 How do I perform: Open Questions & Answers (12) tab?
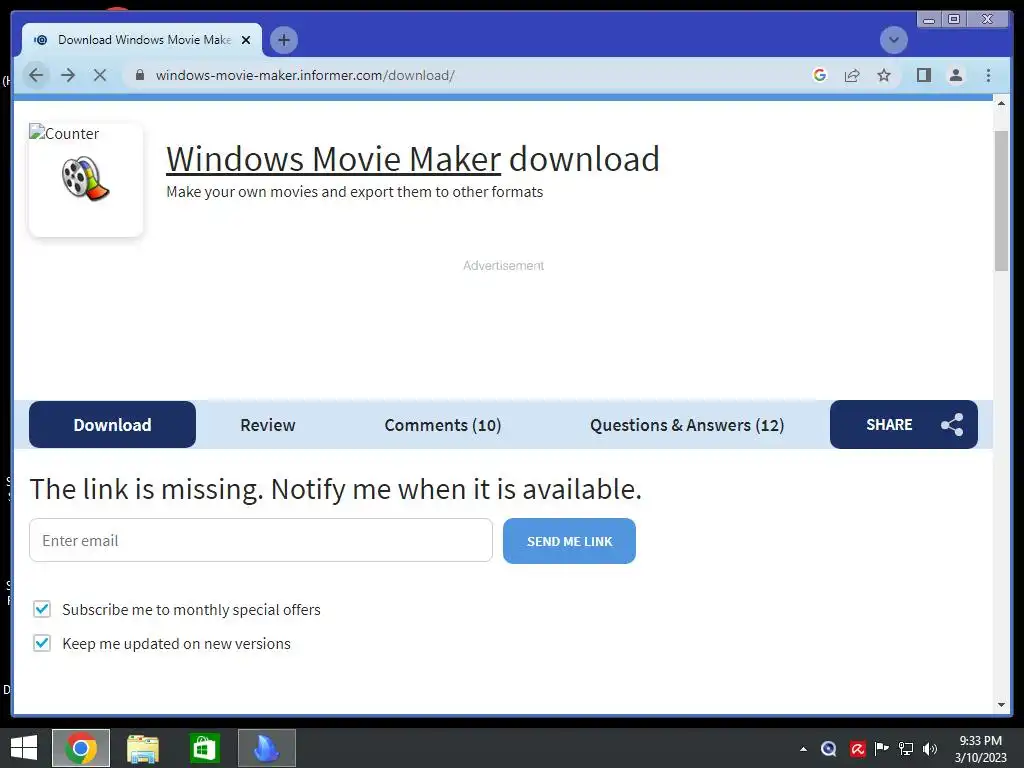687,424
